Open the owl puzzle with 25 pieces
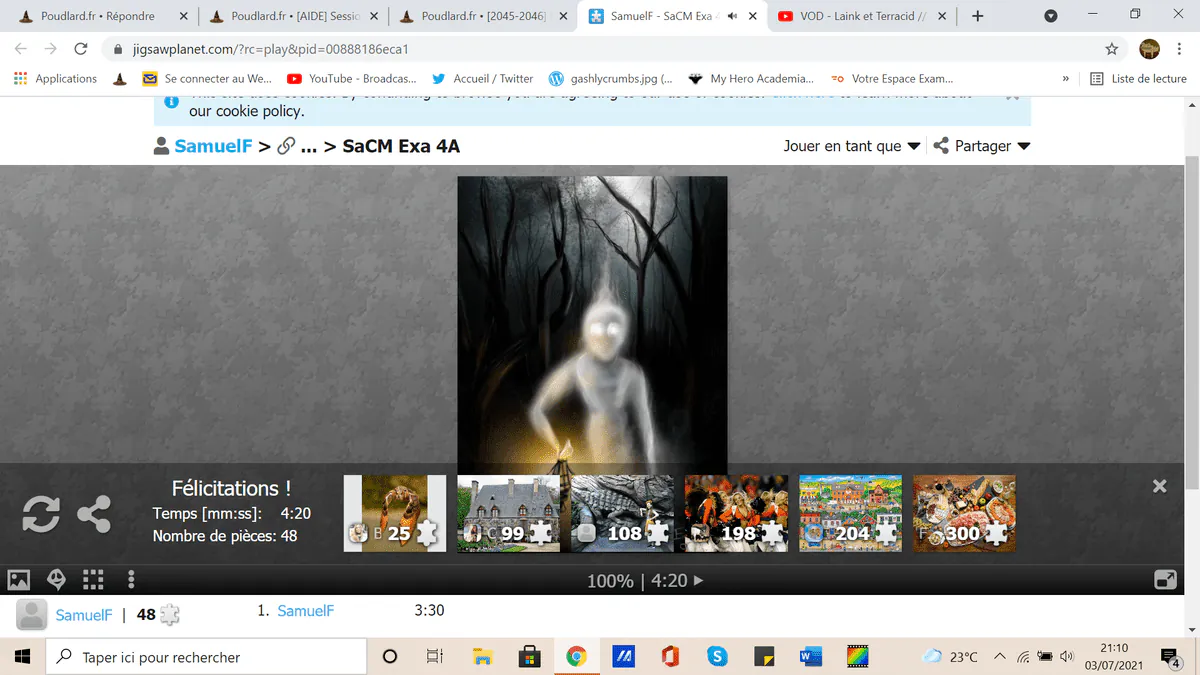This screenshot has width=1200, height=675. (x=395, y=513)
